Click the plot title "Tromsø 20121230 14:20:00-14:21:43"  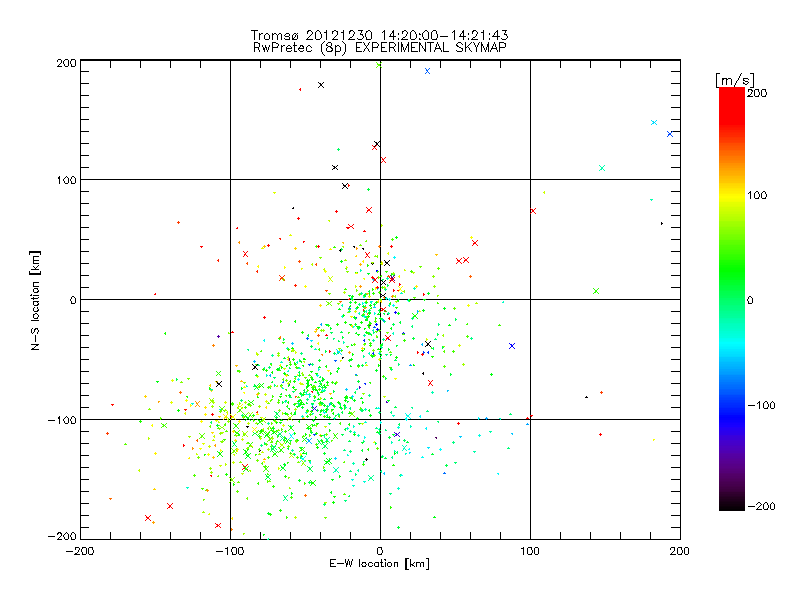pos(379,35)
